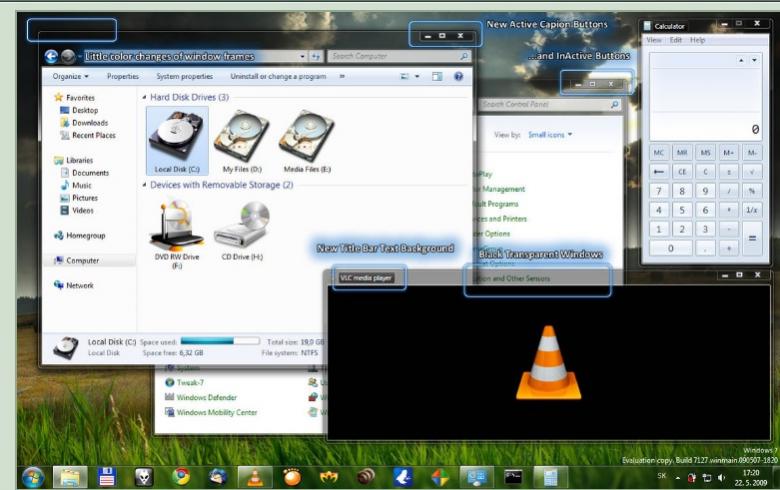Toggle the preview pane in explorer
The width and height of the screenshot is (780, 490).
point(437,76)
